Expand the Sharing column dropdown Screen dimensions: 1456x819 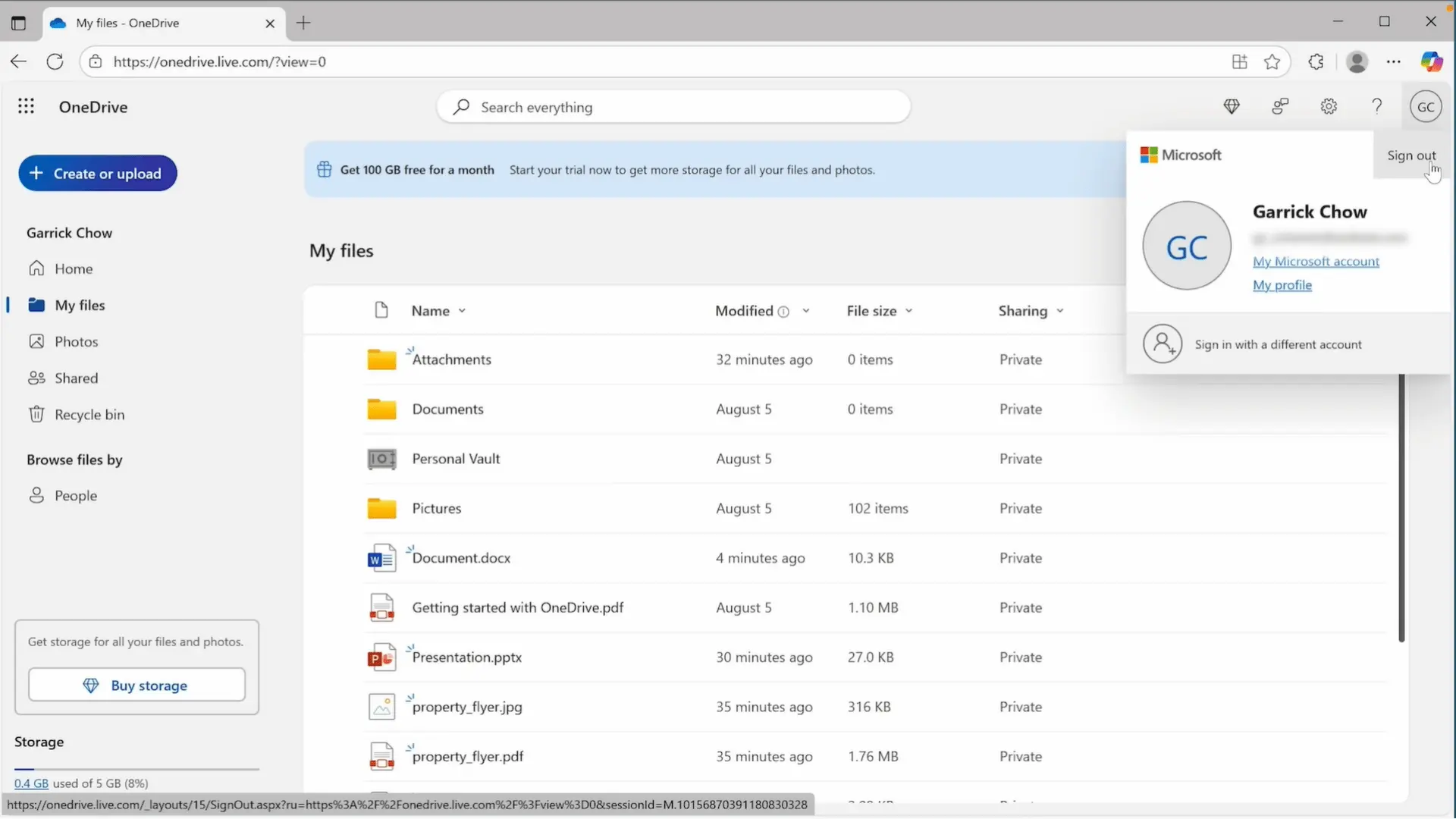click(1059, 311)
